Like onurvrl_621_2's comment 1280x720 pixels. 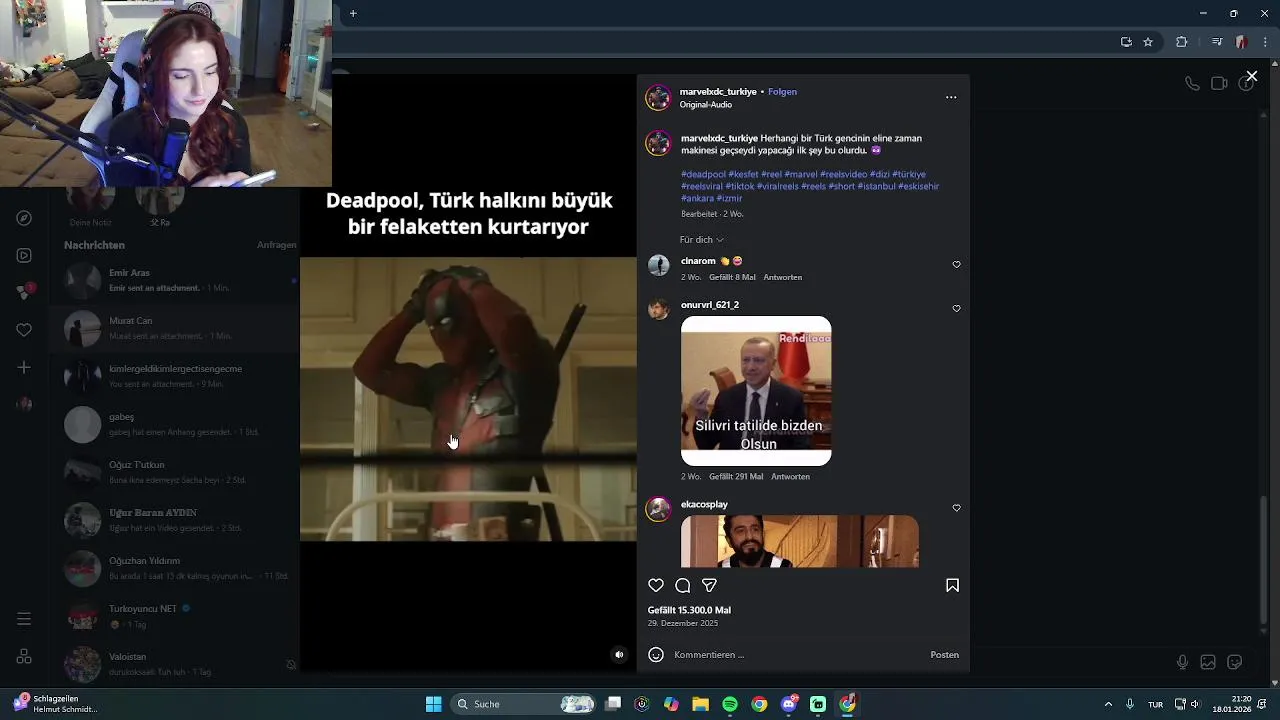[956, 309]
